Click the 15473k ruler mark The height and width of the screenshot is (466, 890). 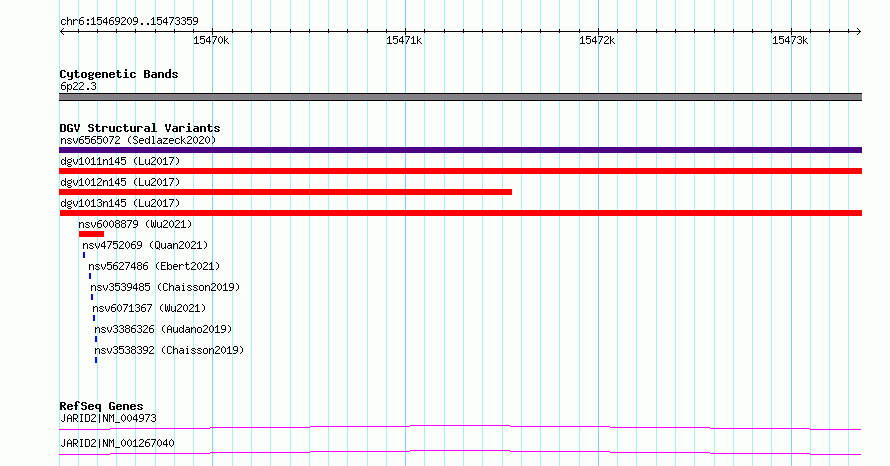pos(790,40)
